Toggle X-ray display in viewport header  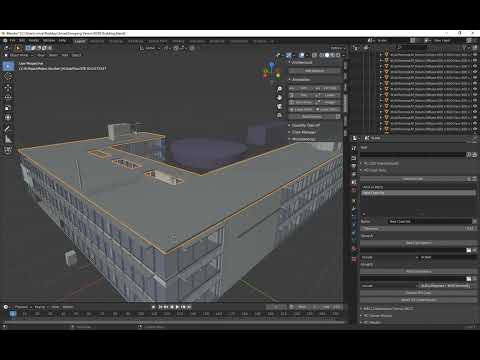(314, 55)
